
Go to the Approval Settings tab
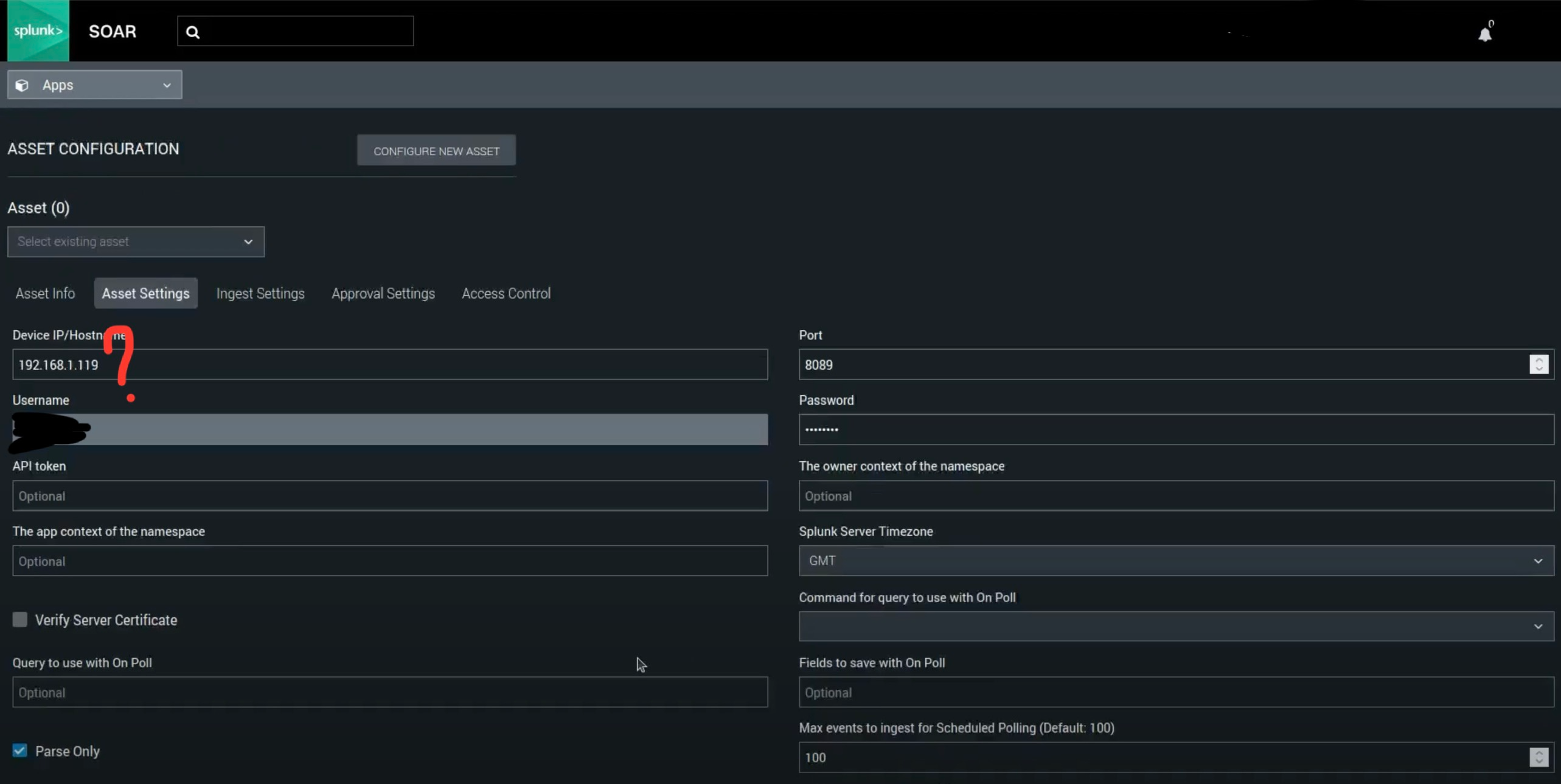pyautogui.click(x=383, y=294)
